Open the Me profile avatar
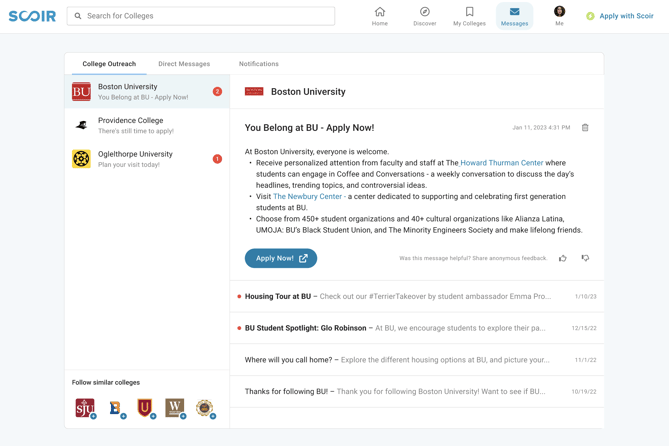Viewport: 669px width, 446px height. click(x=559, y=12)
